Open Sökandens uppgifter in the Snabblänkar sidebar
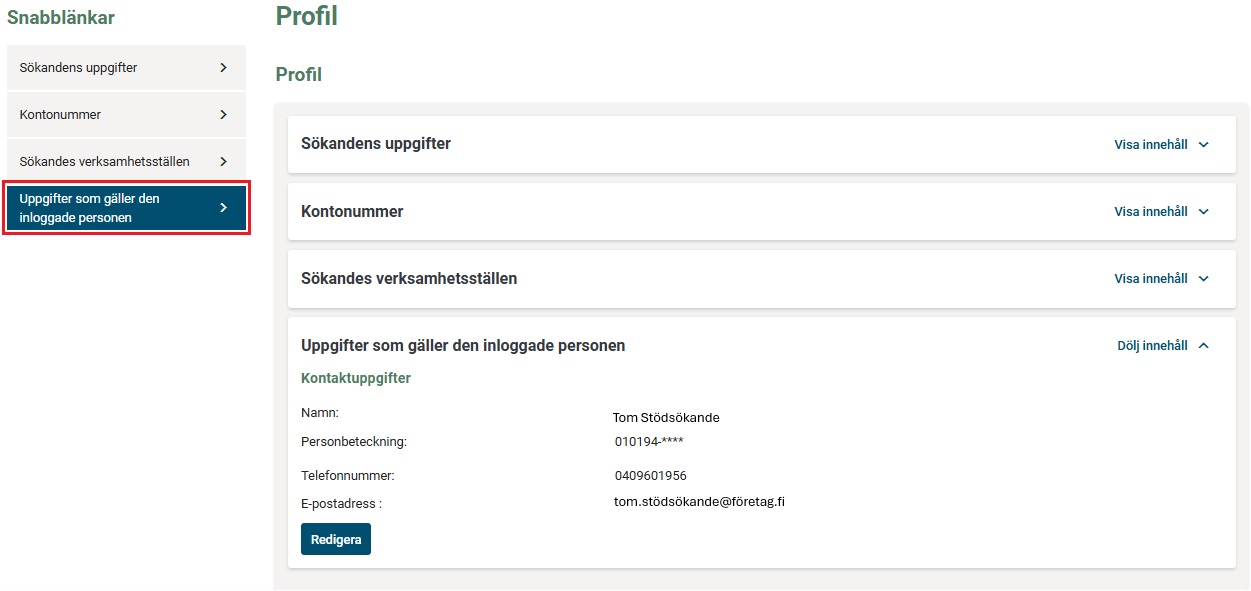The width and height of the screenshot is (1251, 591). tap(79, 68)
